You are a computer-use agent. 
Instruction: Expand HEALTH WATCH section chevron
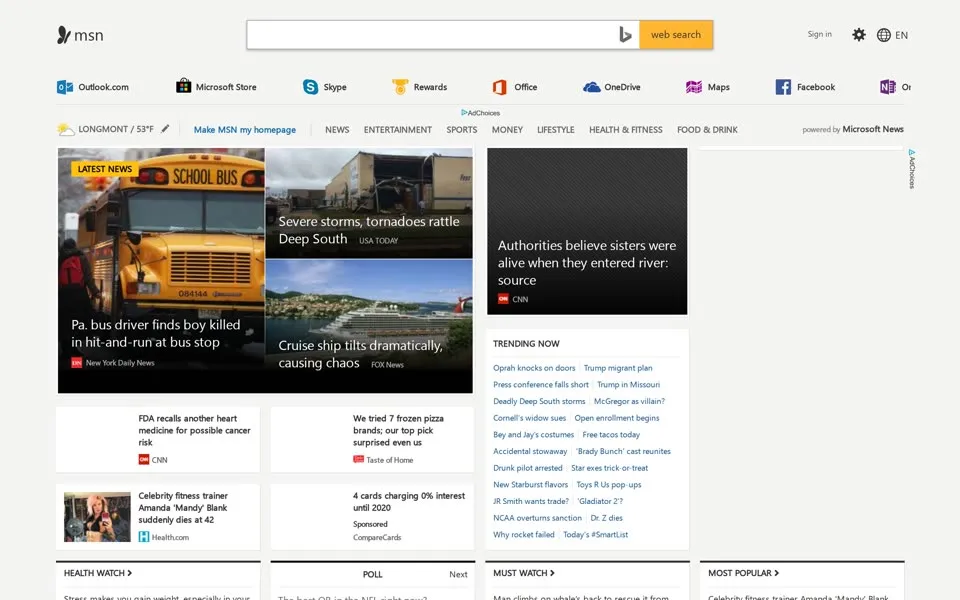[130, 573]
